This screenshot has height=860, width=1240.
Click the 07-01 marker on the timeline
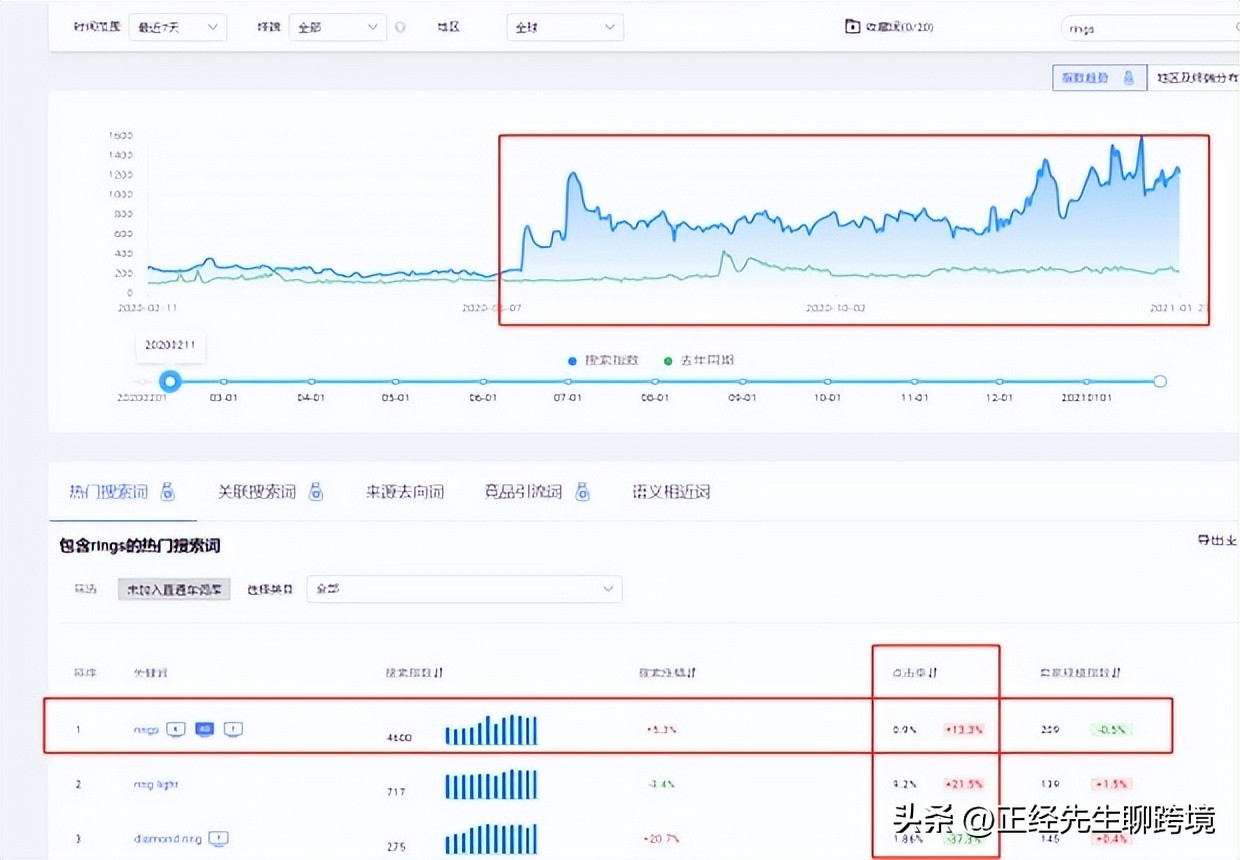567,381
